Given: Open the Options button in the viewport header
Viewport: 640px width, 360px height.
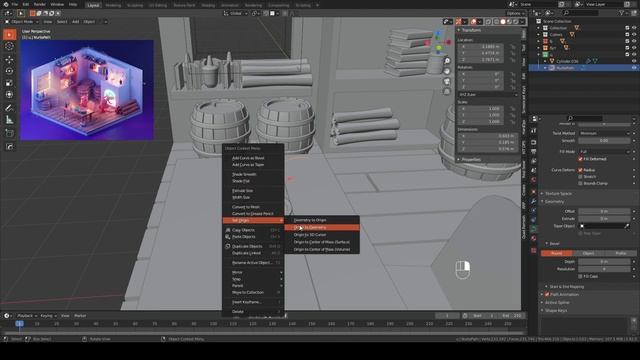Looking at the screenshot, I should click(x=516, y=13).
